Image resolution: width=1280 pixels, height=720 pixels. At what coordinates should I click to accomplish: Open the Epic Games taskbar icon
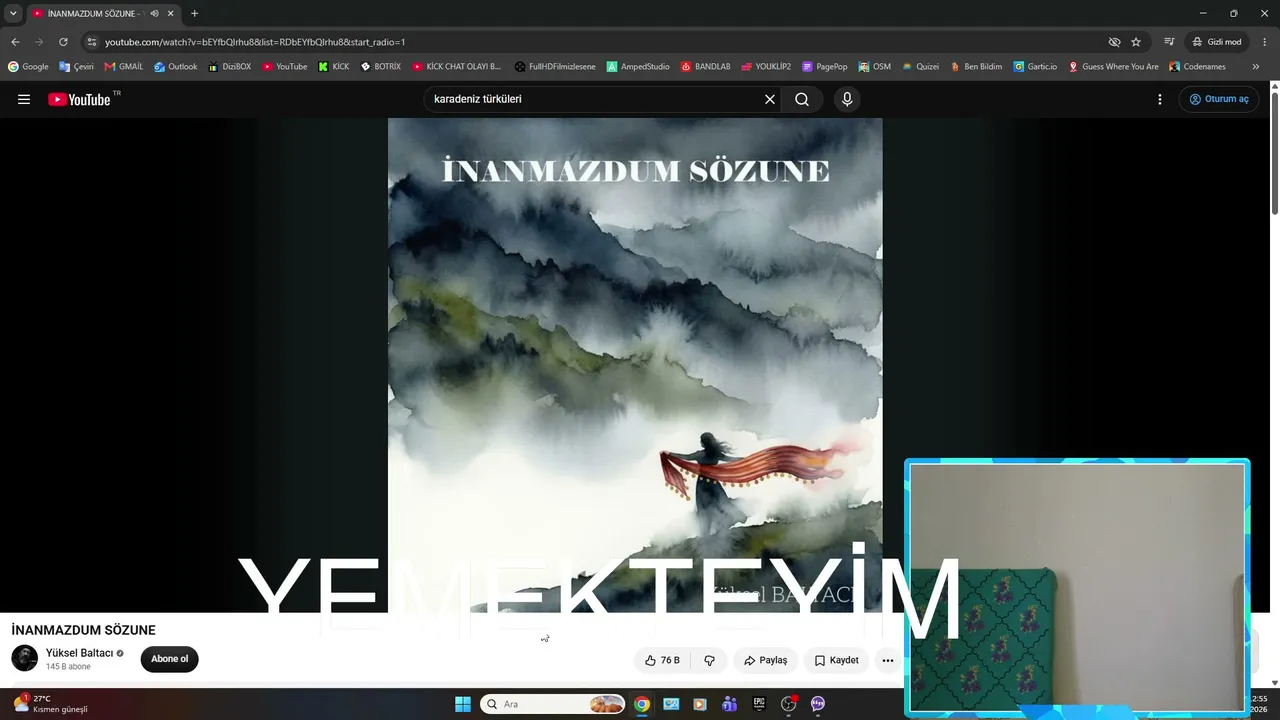tap(759, 704)
